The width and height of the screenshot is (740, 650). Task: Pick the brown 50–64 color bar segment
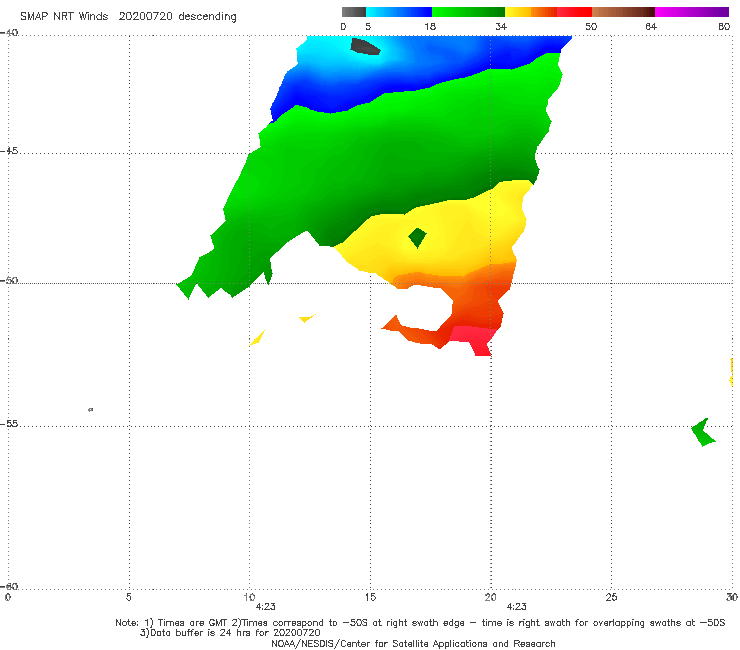(x=623, y=12)
